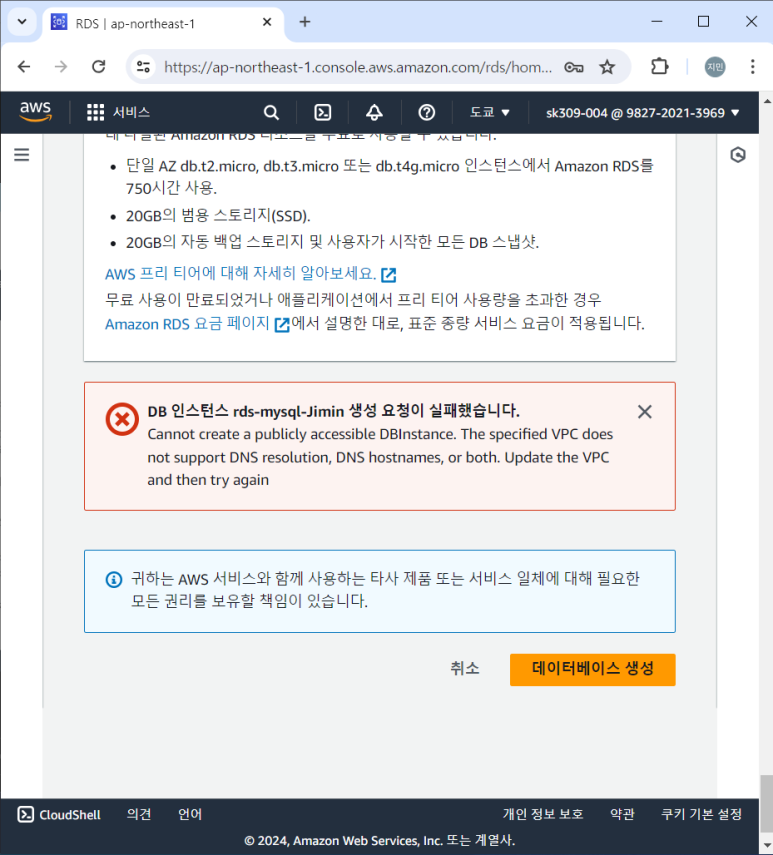Click the 데이터베이스 생성 button
Viewport: 773px width, 855px height.
click(x=593, y=669)
